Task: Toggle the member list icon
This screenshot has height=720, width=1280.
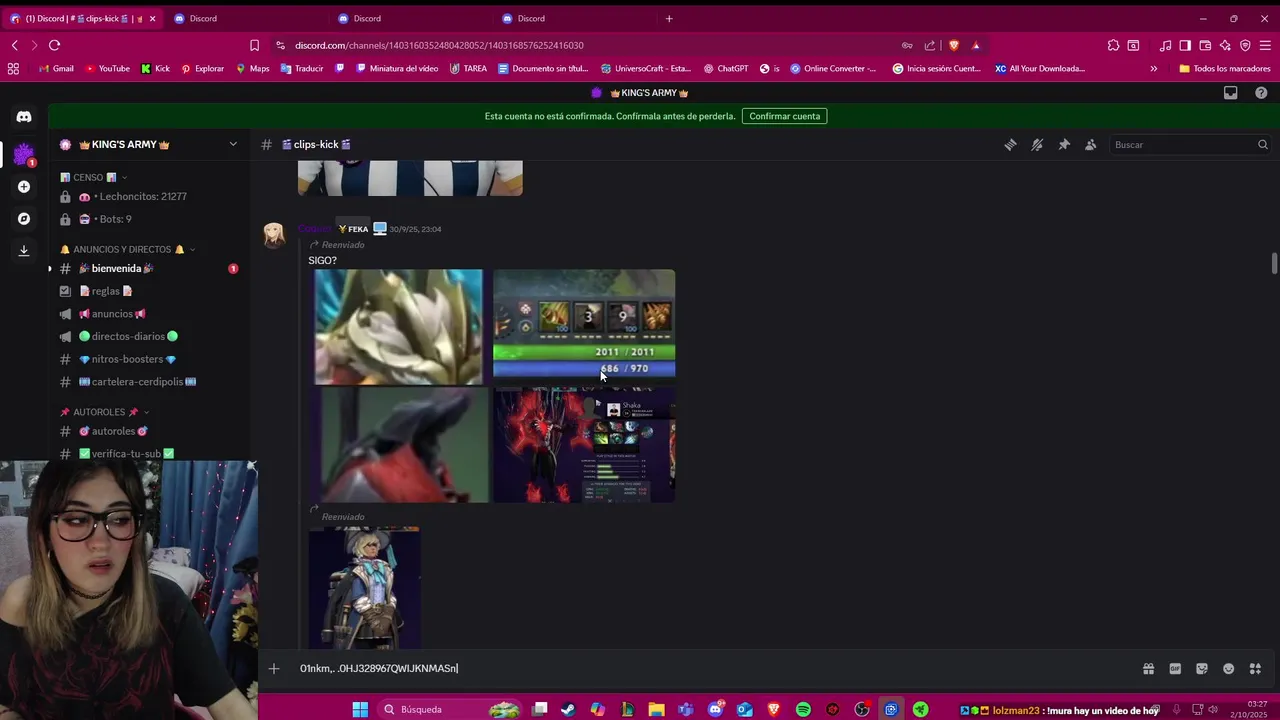Action: click(x=1091, y=145)
